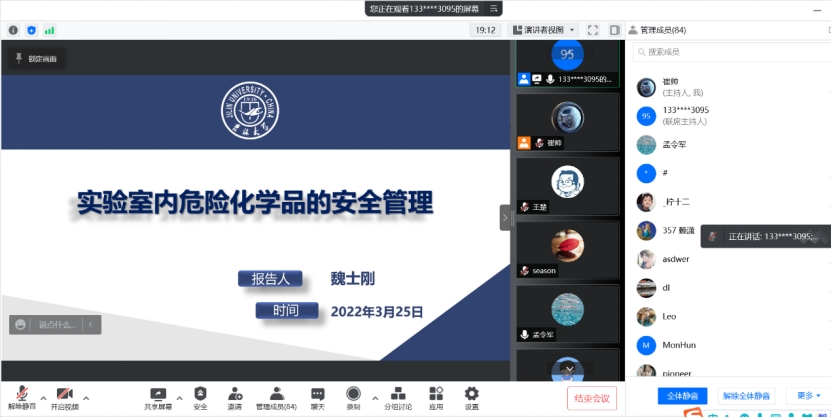The width and height of the screenshot is (831, 418).
Task: Collapse the video thumbnail strip arrow
Action: click(505, 217)
